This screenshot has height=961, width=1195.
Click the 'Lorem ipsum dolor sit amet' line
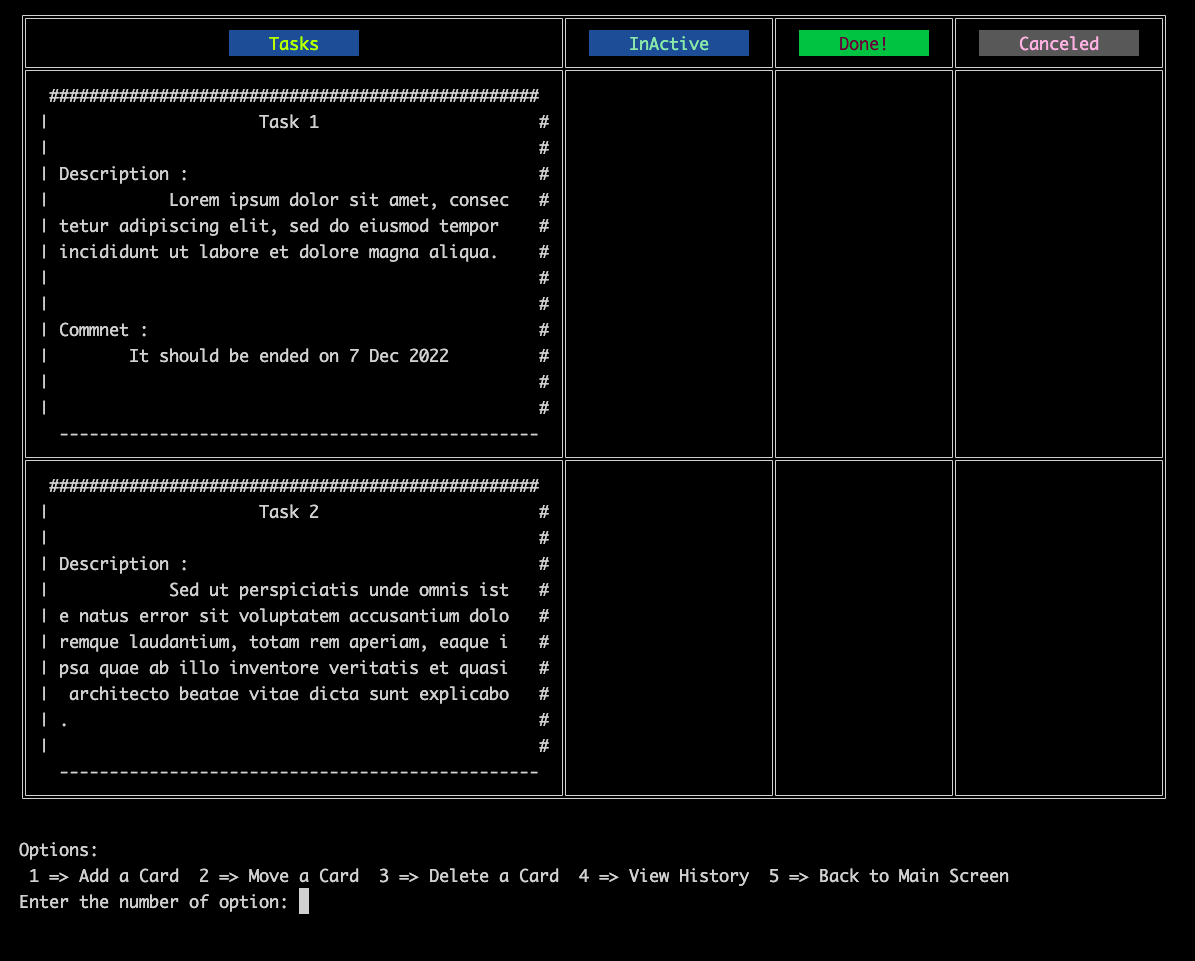[x=338, y=200]
